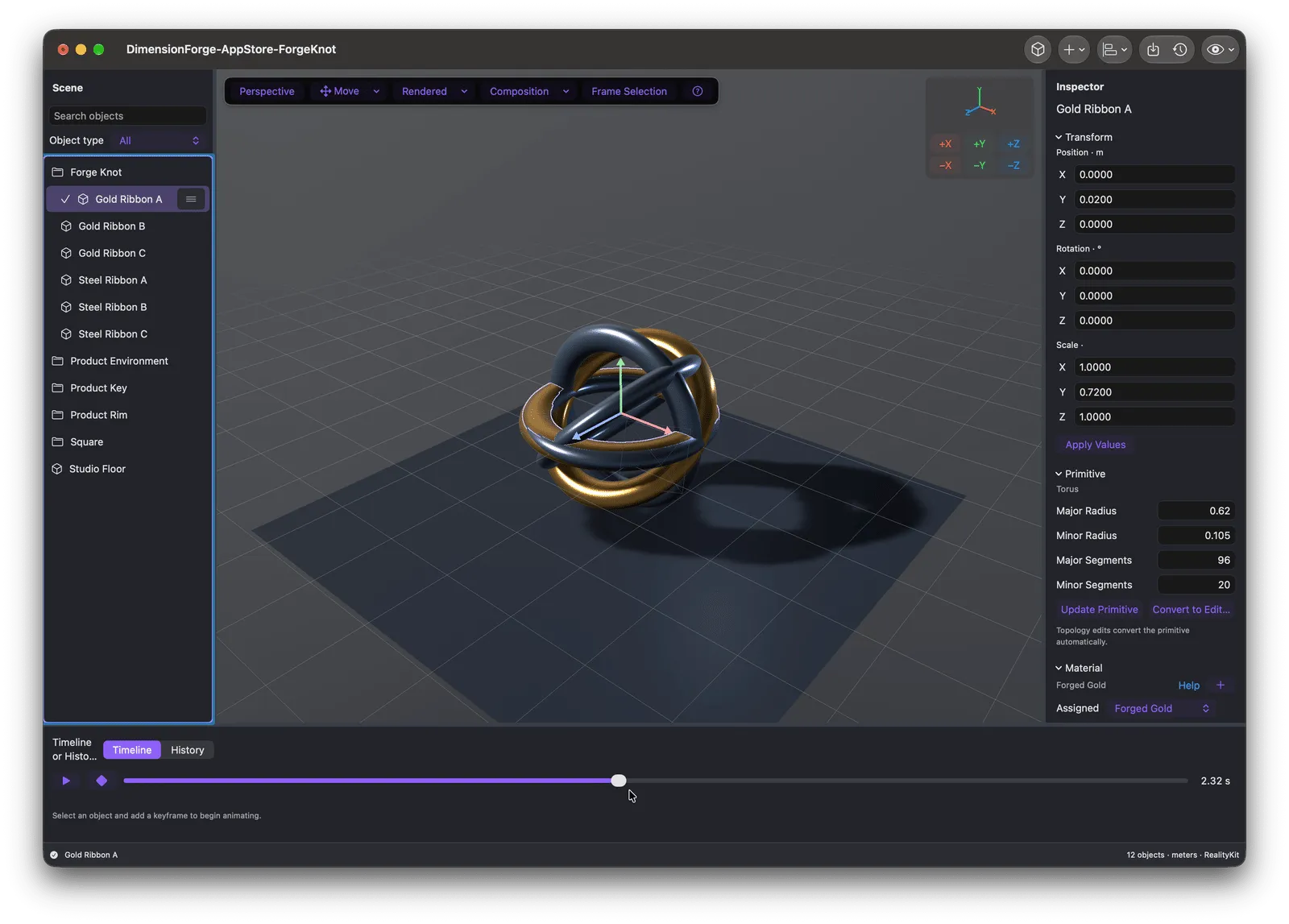Click the Studio Floor cube icon
Image resolution: width=1289 pixels, height=924 pixels.
coord(57,469)
